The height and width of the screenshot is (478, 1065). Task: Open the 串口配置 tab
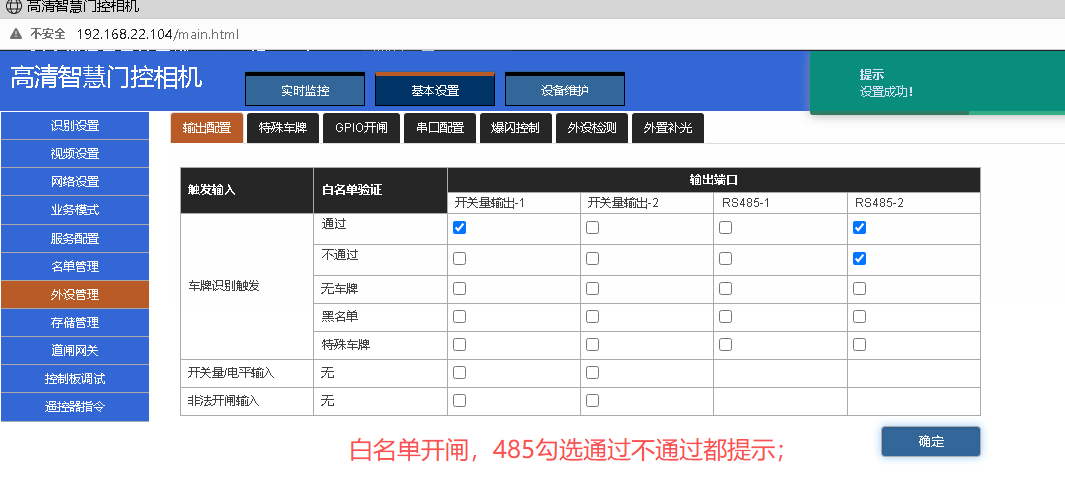point(439,128)
